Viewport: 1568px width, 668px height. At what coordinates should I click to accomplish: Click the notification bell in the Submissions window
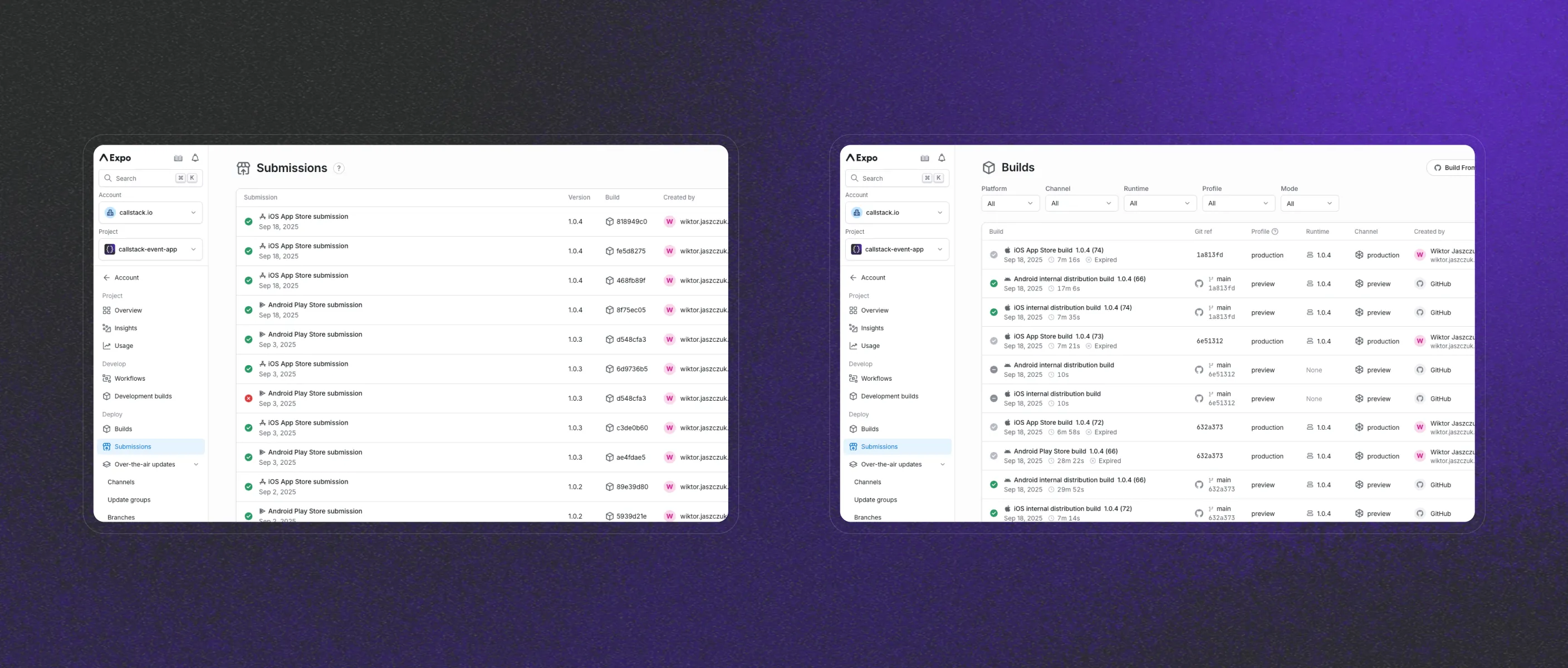195,158
